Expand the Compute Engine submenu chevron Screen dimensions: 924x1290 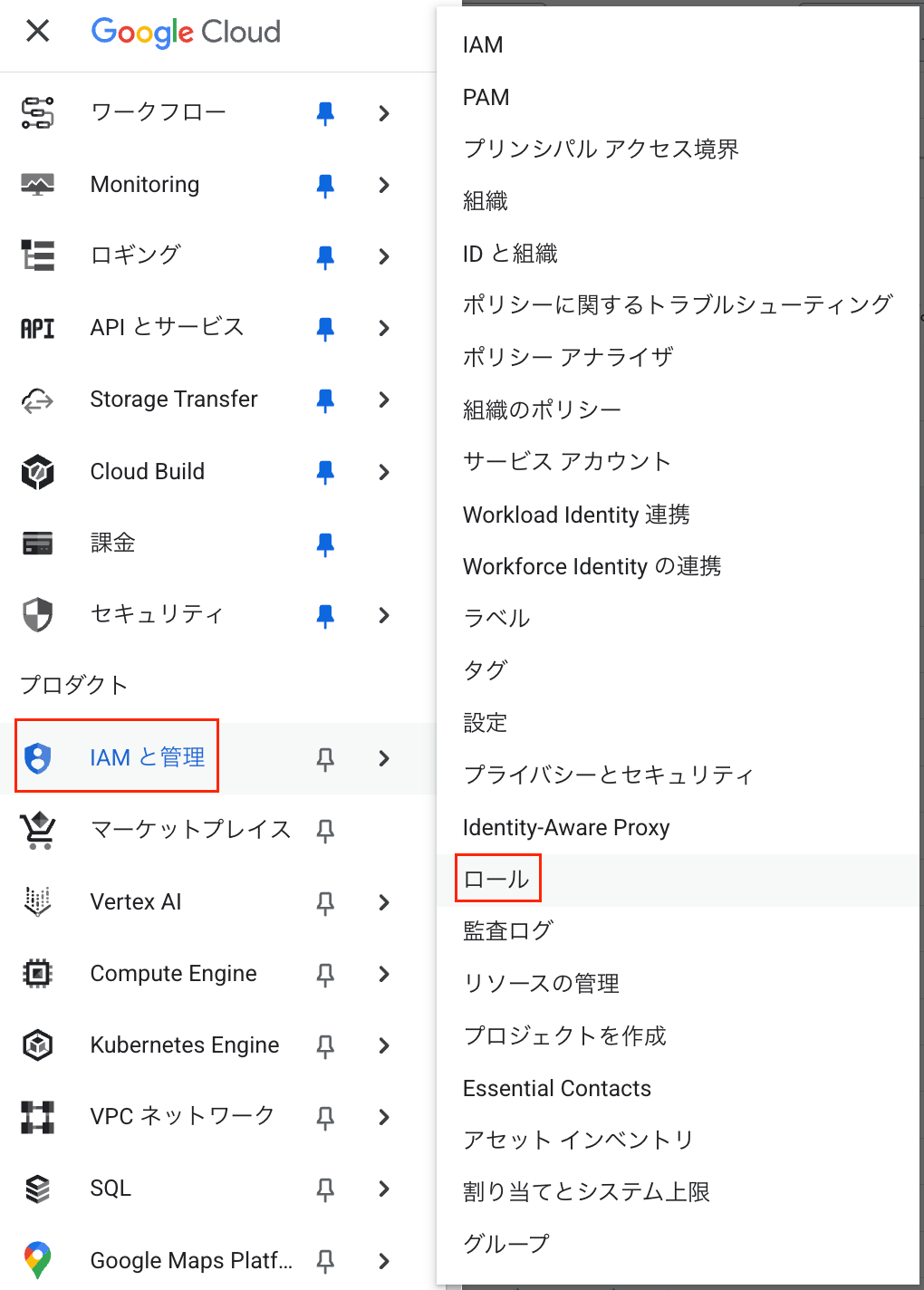click(384, 974)
